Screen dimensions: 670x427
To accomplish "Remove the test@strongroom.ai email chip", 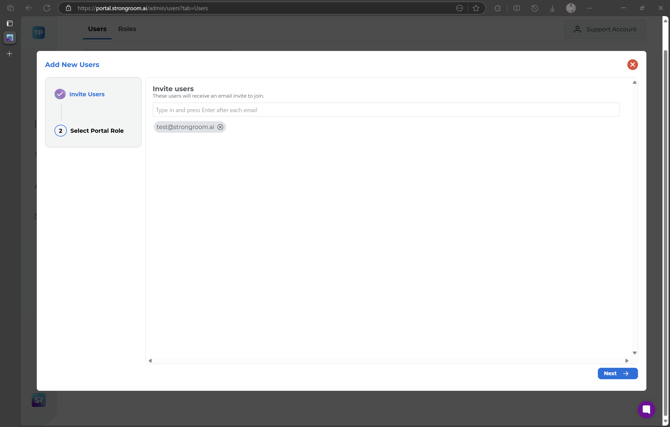I will click(x=220, y=127).
